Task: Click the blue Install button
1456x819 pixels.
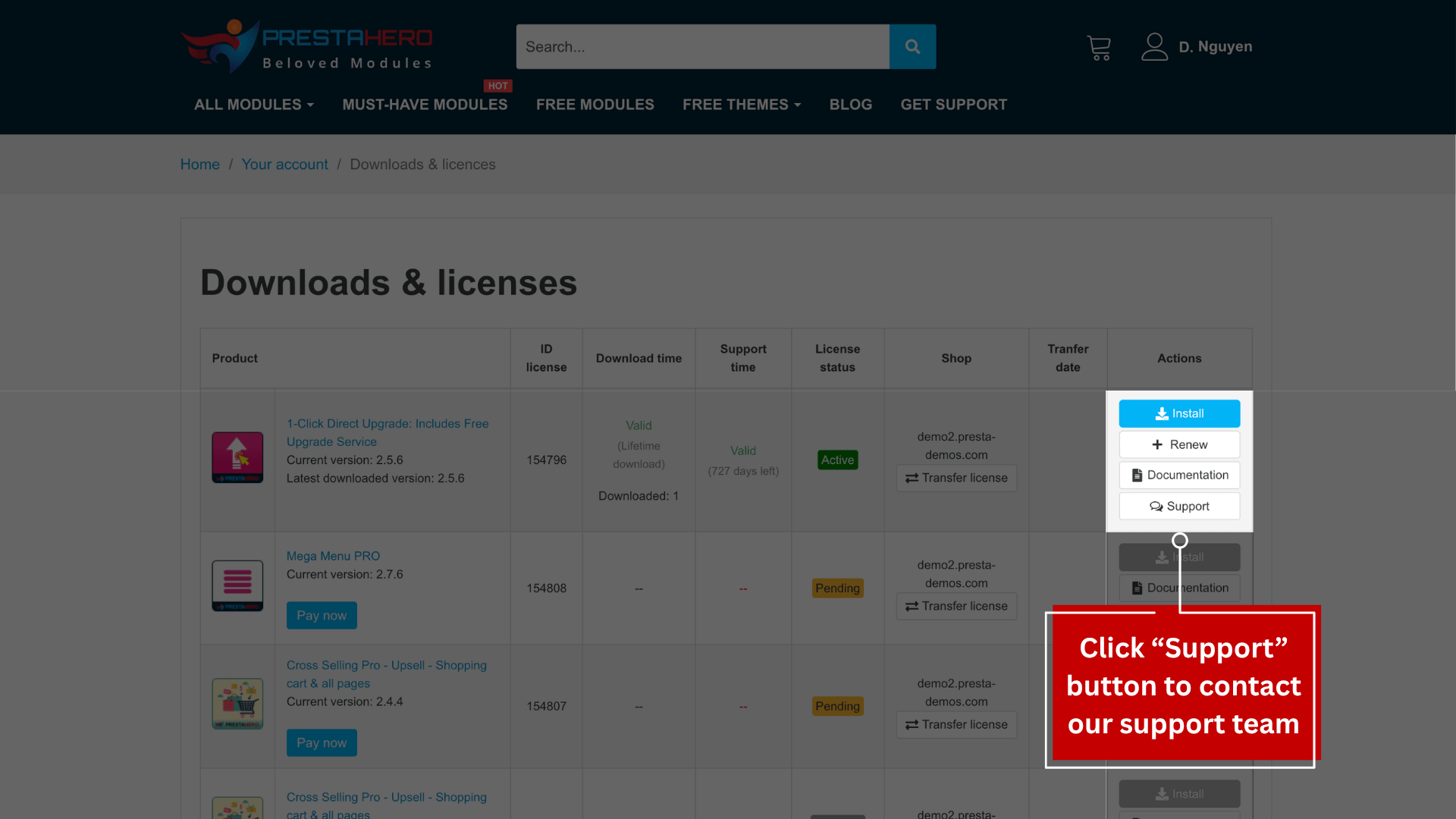Action: 1179,414
